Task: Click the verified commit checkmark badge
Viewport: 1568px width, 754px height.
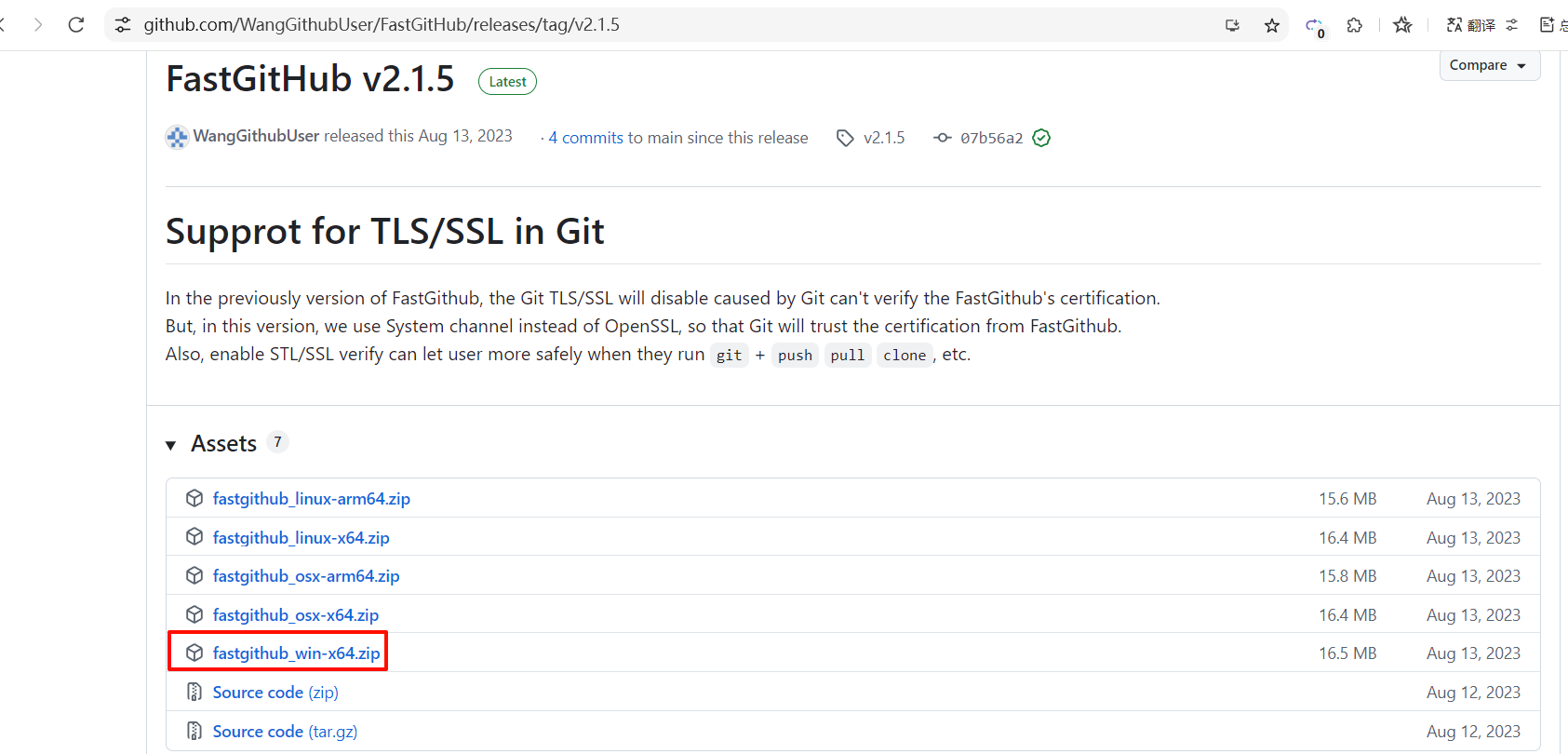Action: coord(1041,138)
